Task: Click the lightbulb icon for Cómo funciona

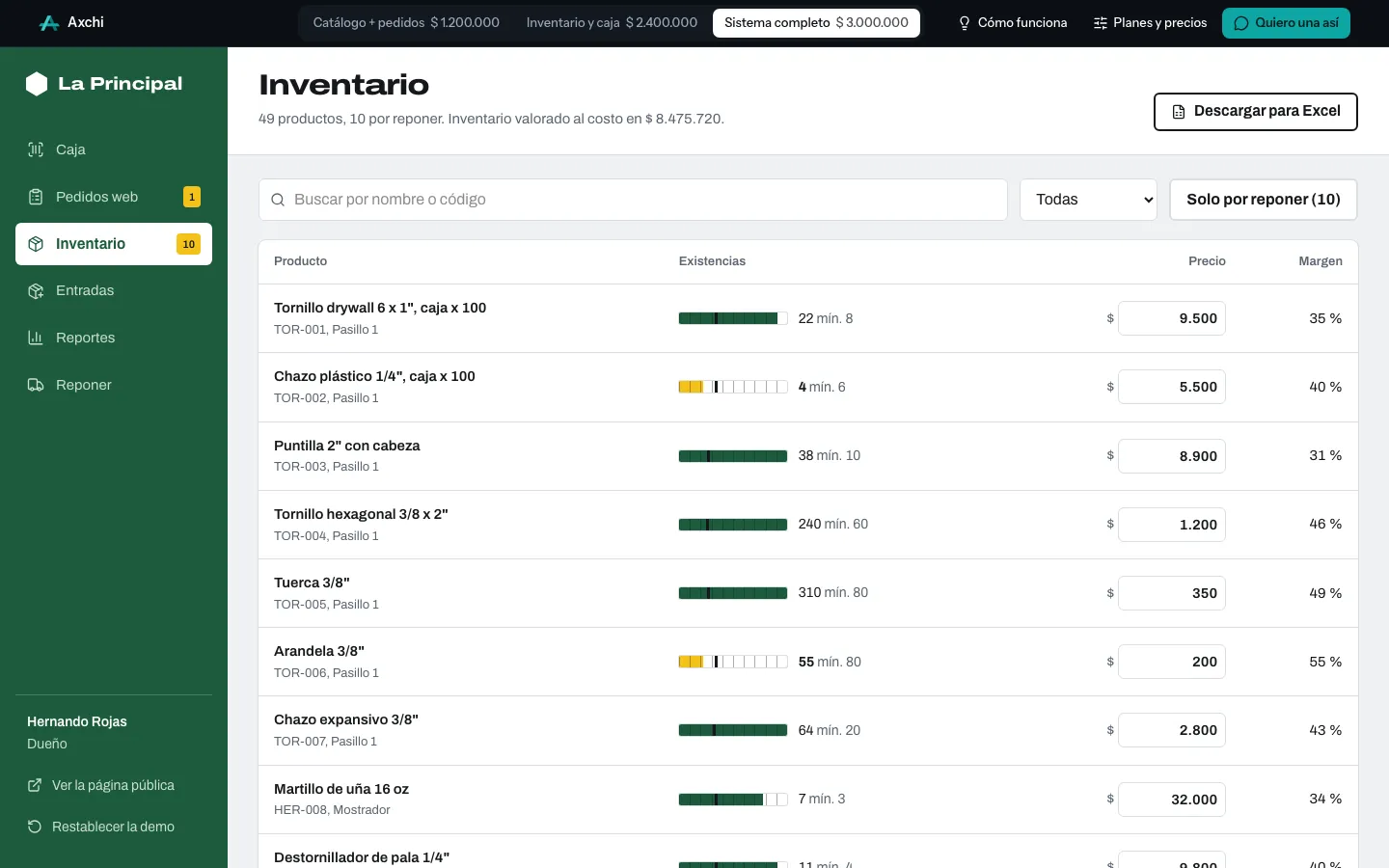Action: 965,23
